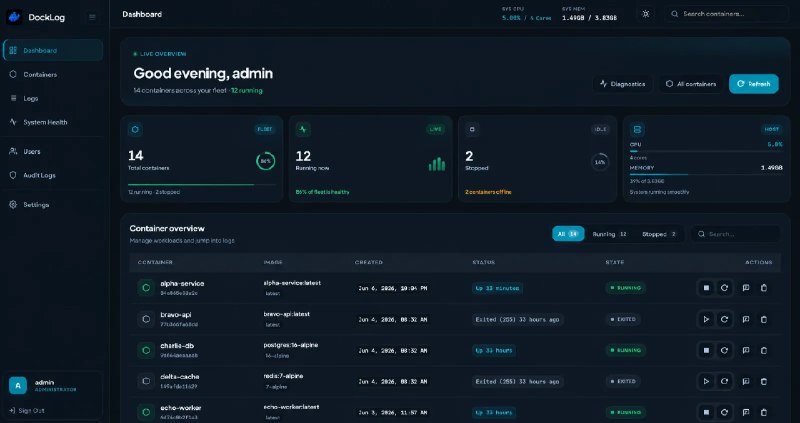This screenshot has height=423, width=800.
Task: Restart the alpha-service container
Action: click(724, 288)
